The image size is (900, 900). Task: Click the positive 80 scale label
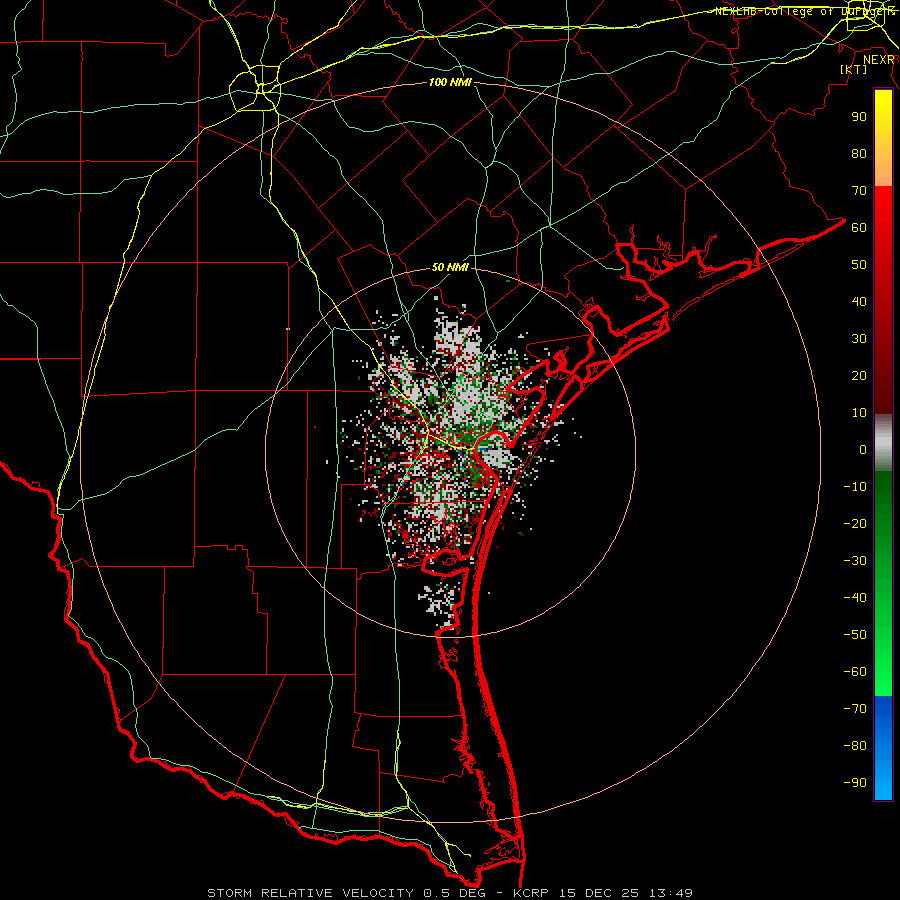859,153
